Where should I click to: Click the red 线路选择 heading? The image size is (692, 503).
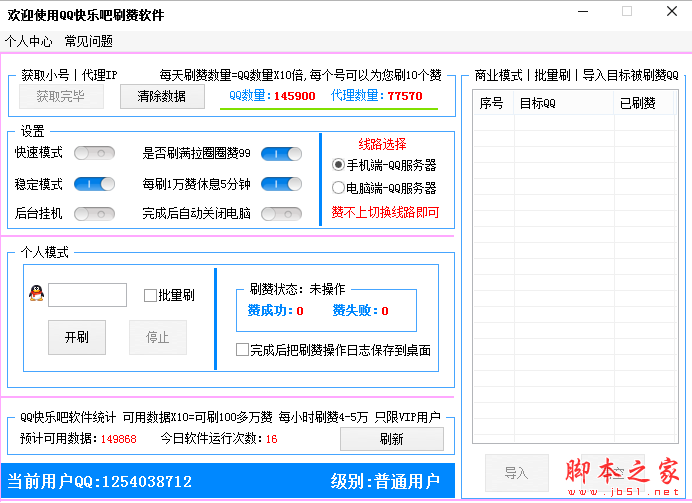coord(382,144)
